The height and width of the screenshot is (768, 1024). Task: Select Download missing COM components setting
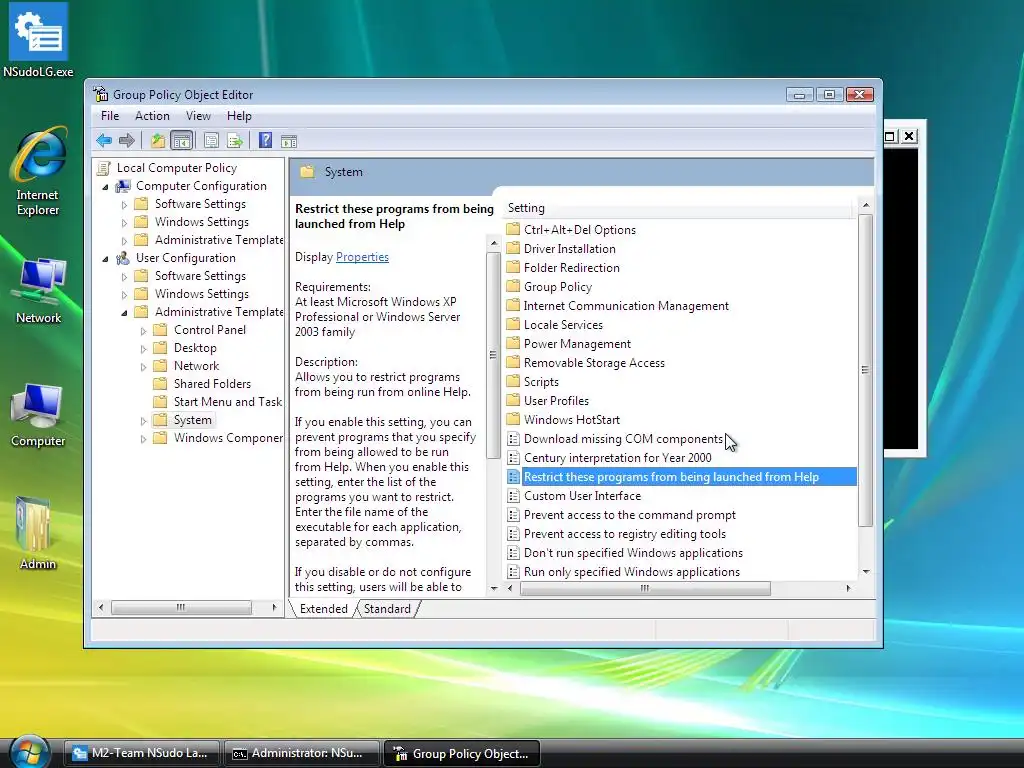(x=623, y=439)
